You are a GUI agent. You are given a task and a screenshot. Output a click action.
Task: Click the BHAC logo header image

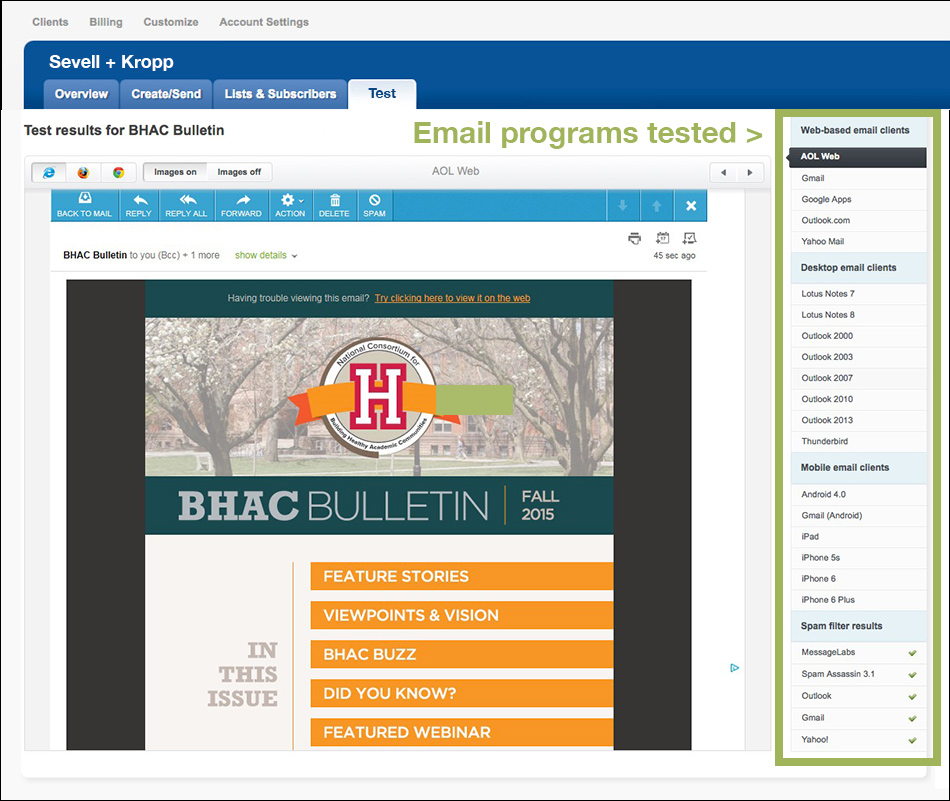(379, 397)
